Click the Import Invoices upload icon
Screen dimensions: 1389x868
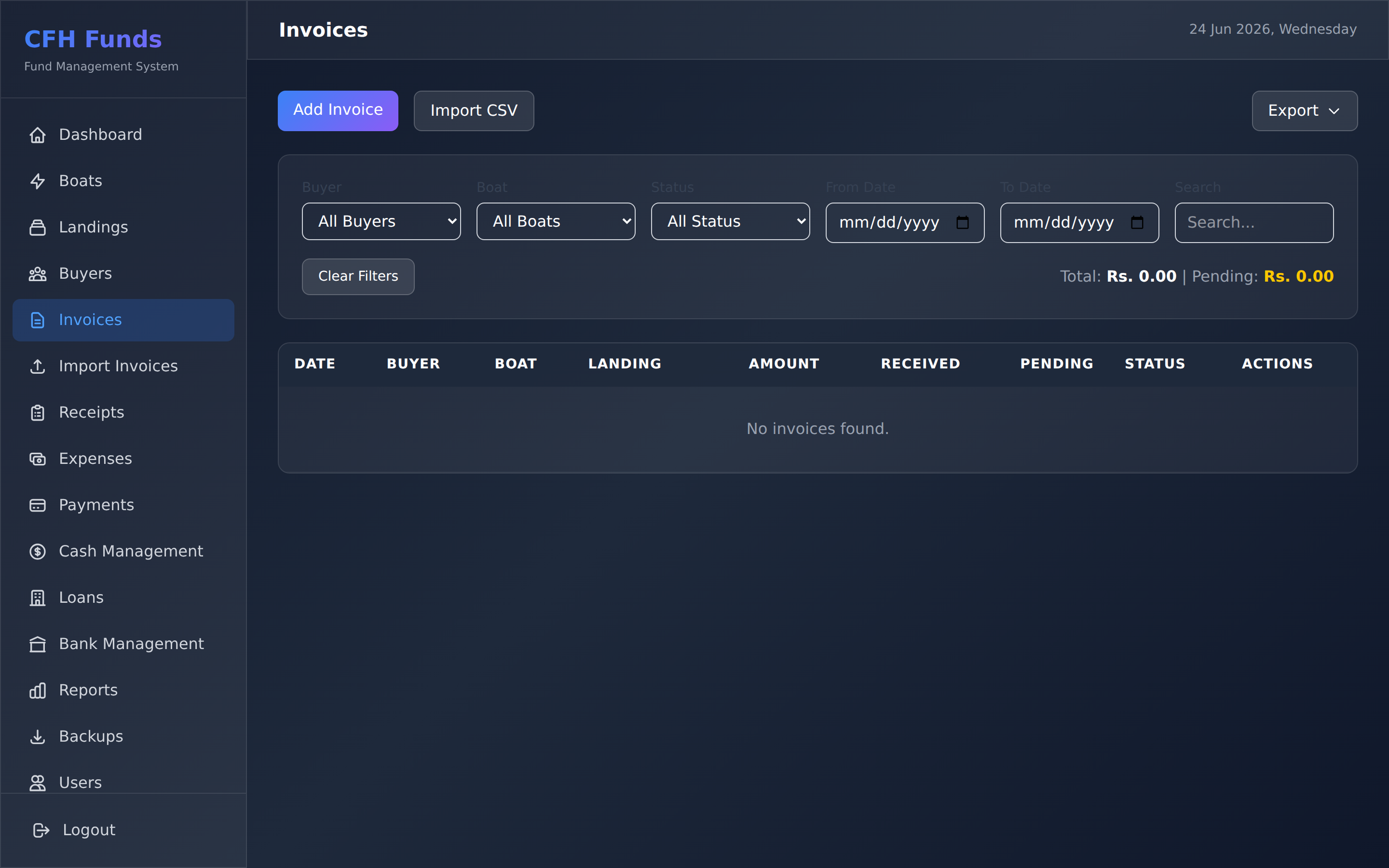point(37,366)
